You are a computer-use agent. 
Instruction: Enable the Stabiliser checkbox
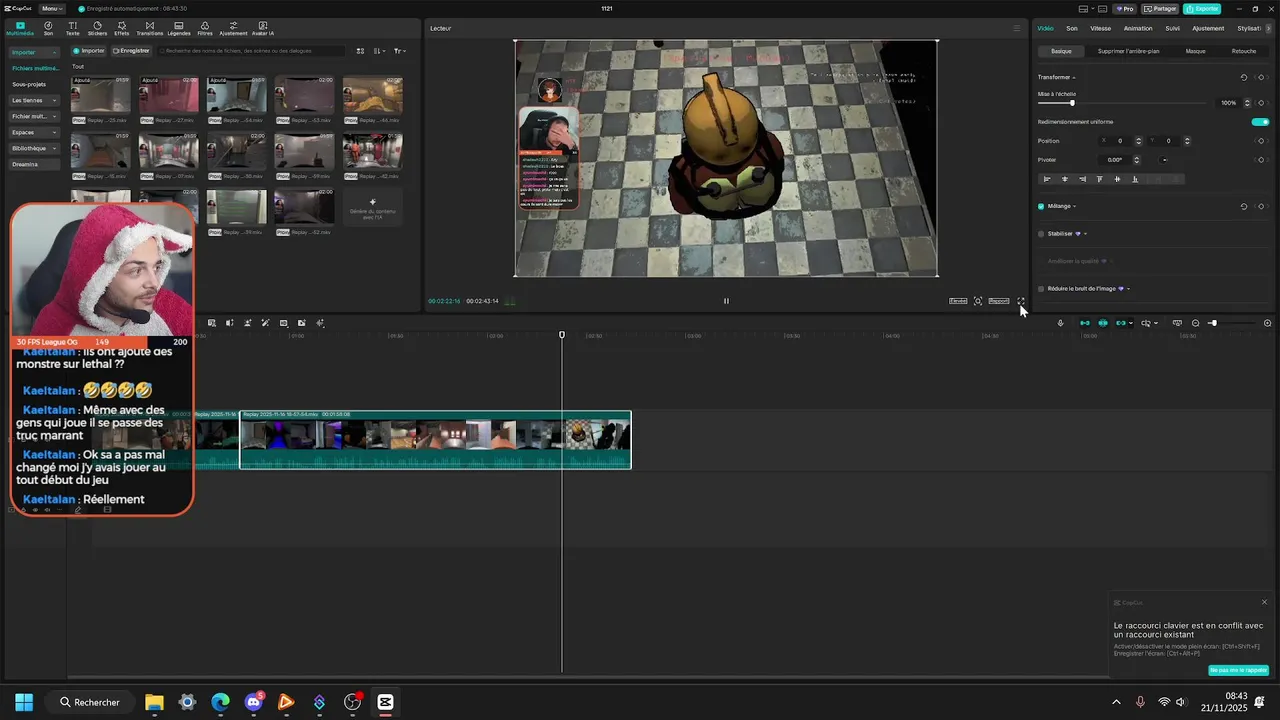coord(1041,234)
